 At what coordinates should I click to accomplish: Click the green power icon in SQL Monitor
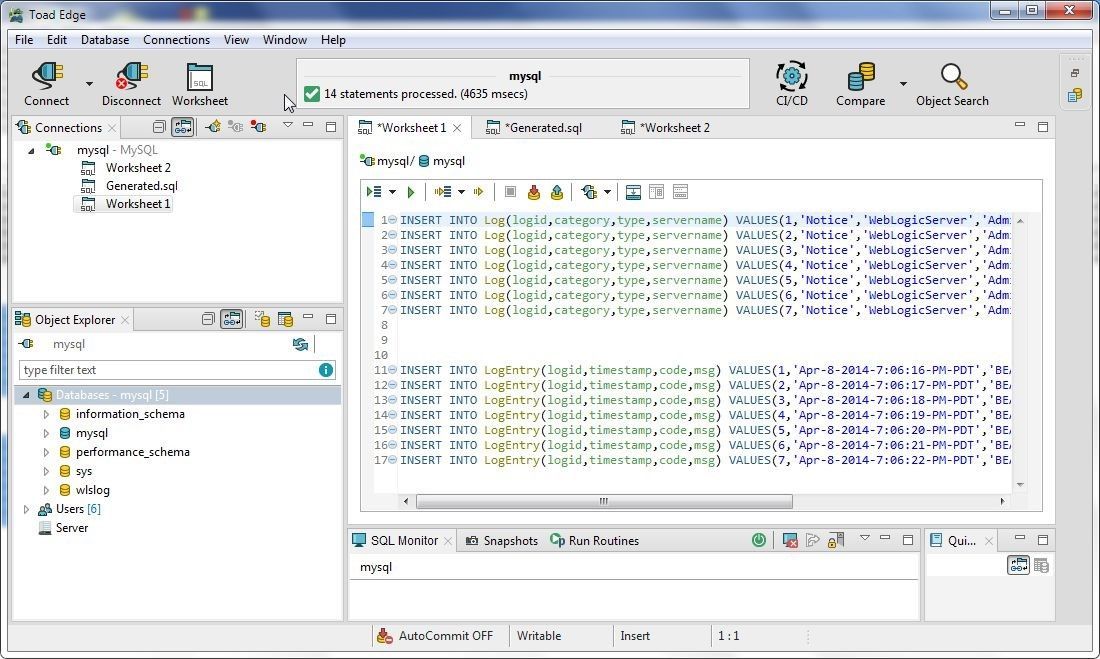pos(758,540)
